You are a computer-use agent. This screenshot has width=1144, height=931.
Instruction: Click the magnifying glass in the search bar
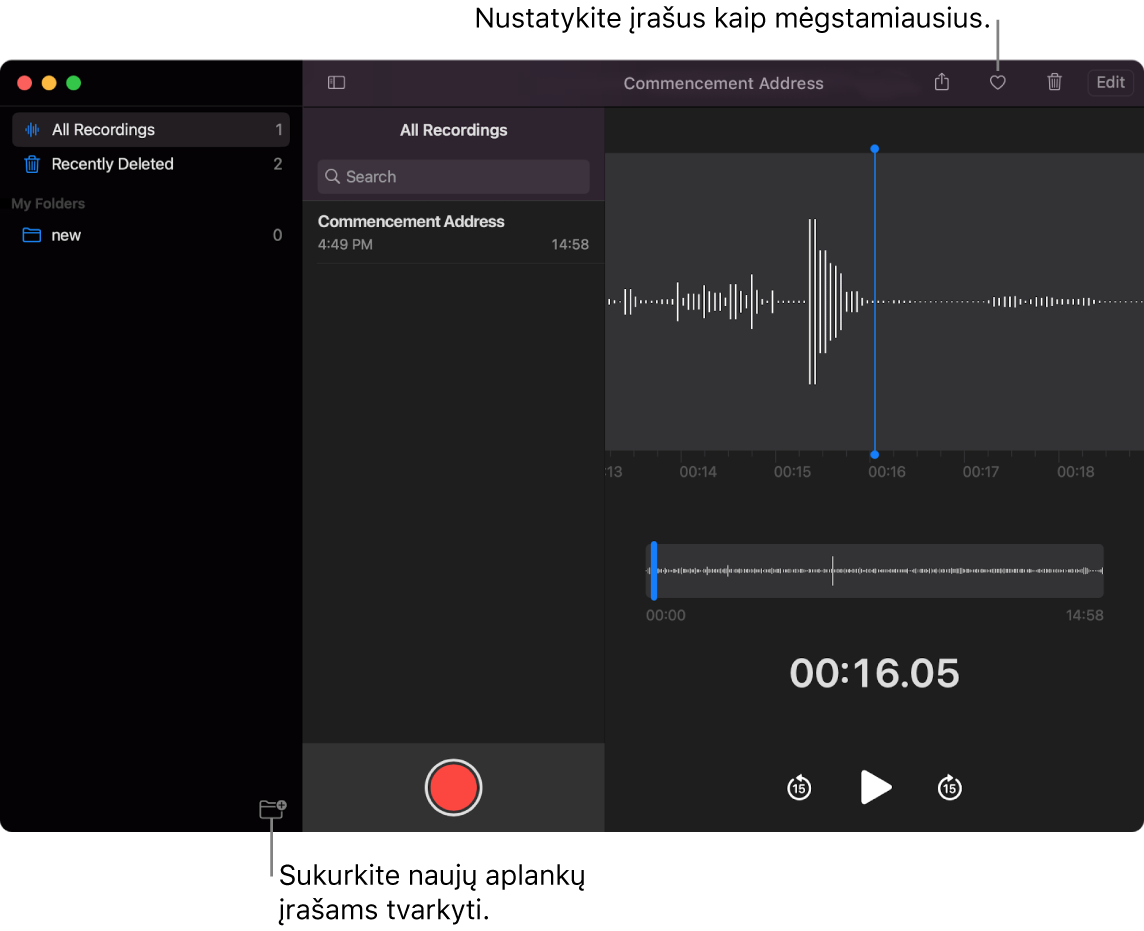(x=333, y=176)
